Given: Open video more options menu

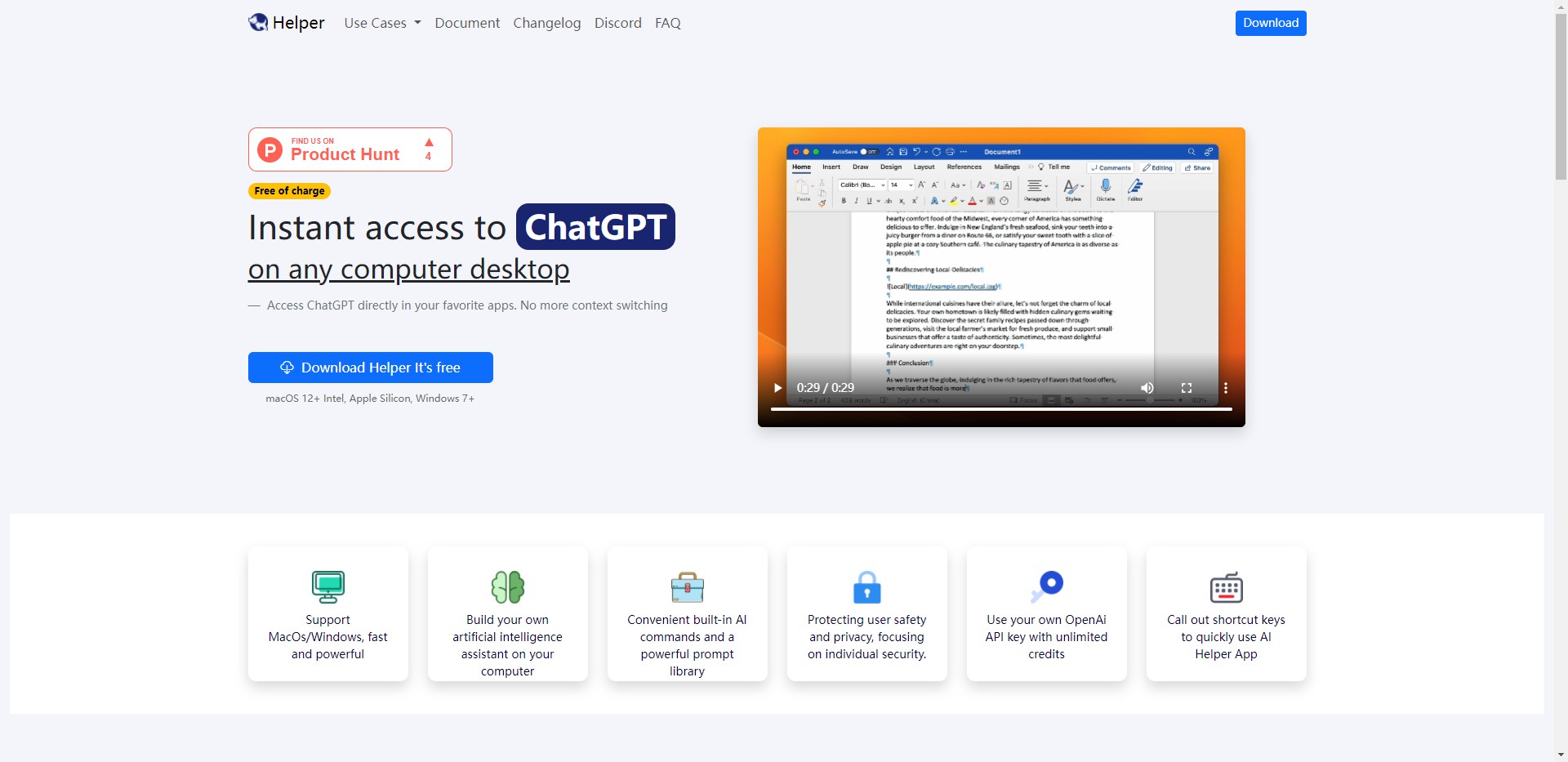Looking at the screenshot, I should click(x=1225, y=388).
